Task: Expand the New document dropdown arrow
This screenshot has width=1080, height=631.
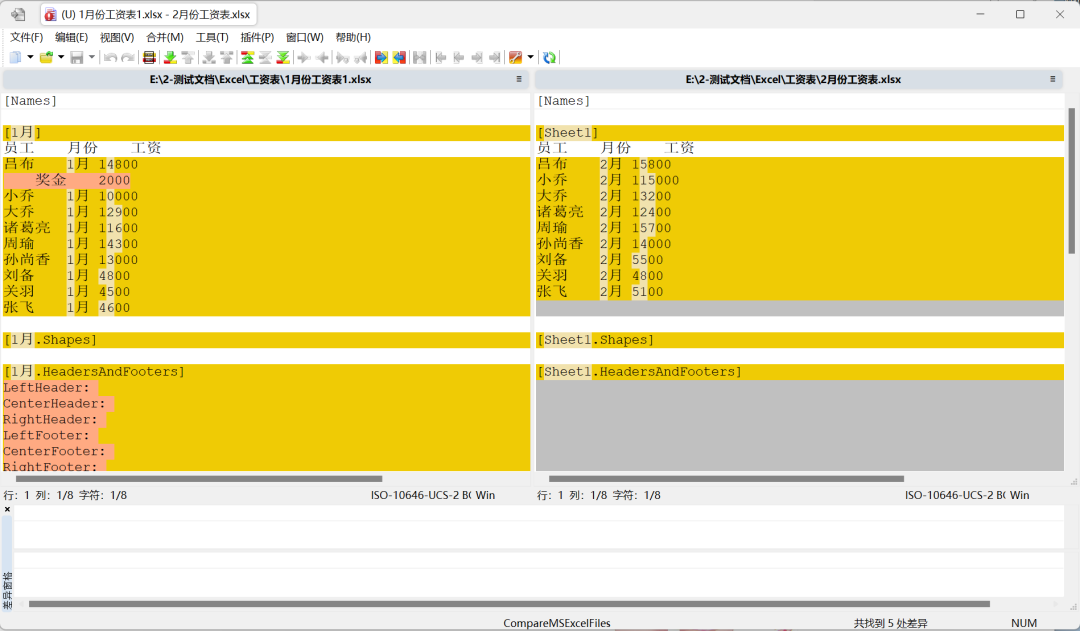Action: pyautogui.click(x=30, y=57)
